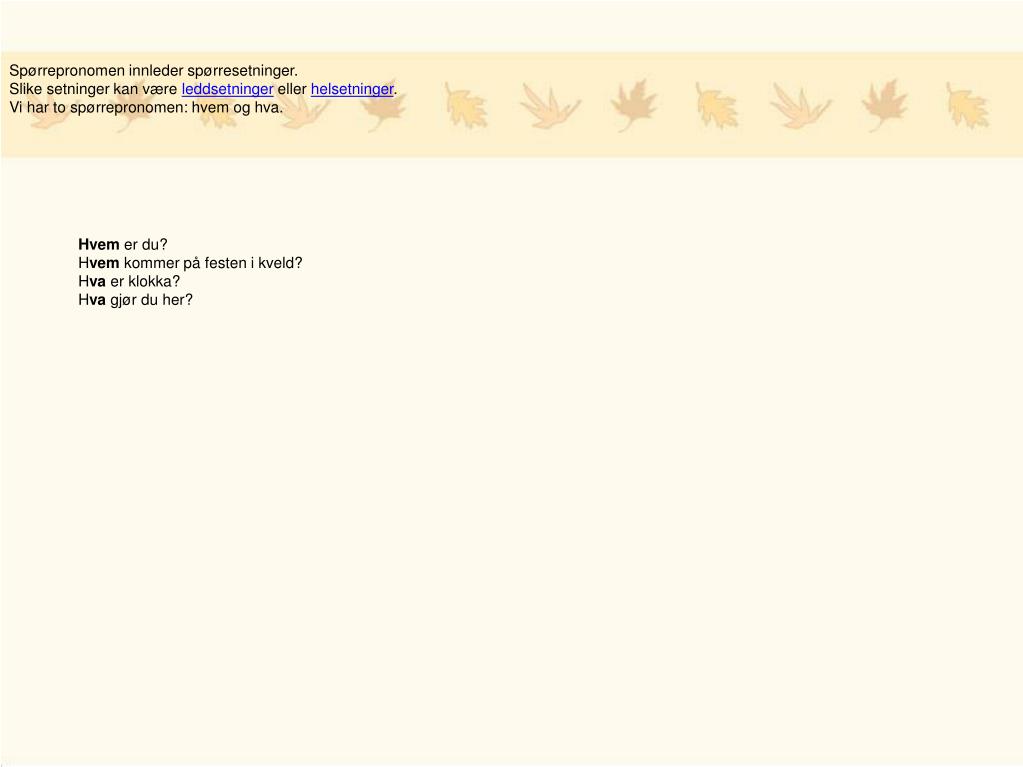The height and width of the screenshot is (767, 1023).
Task: Click the example 'Hva gjør du her?'
Action: point(136,300)
